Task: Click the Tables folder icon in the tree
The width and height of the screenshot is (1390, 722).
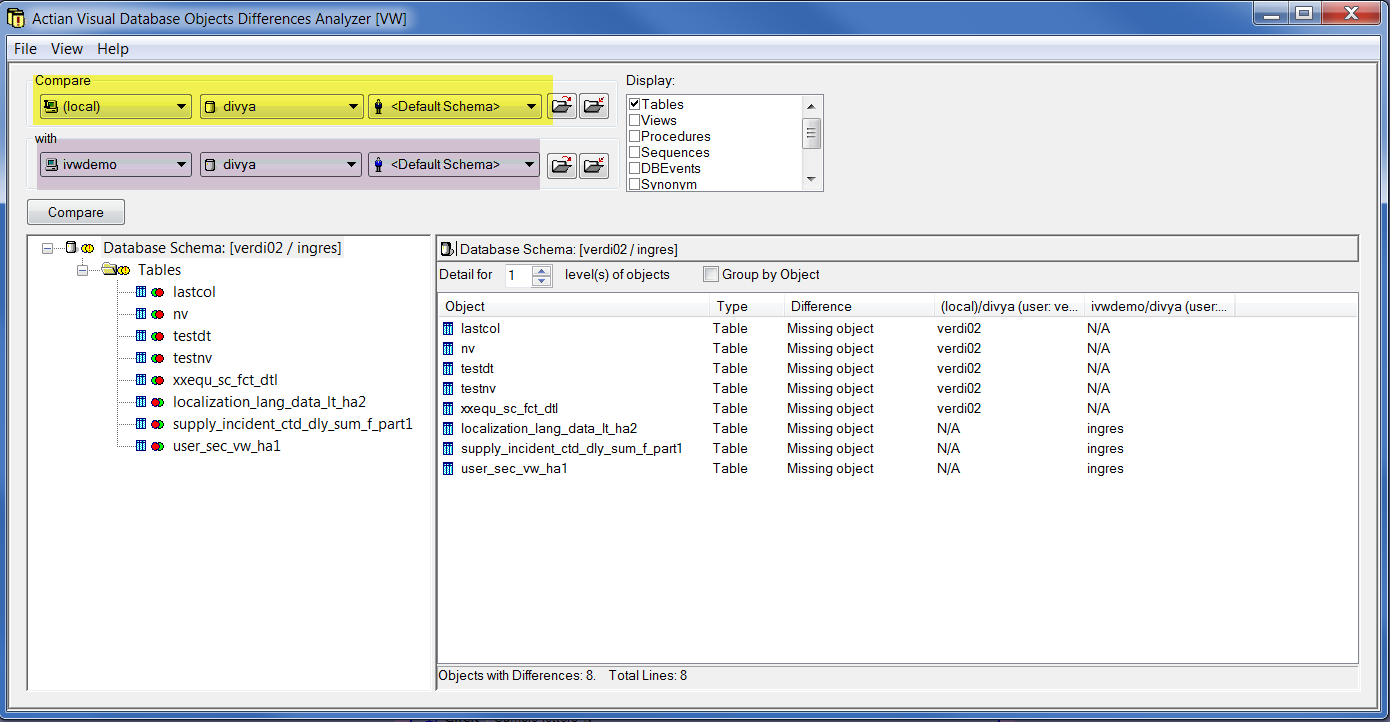Action: pyautogui.click(x=109, y=270)
